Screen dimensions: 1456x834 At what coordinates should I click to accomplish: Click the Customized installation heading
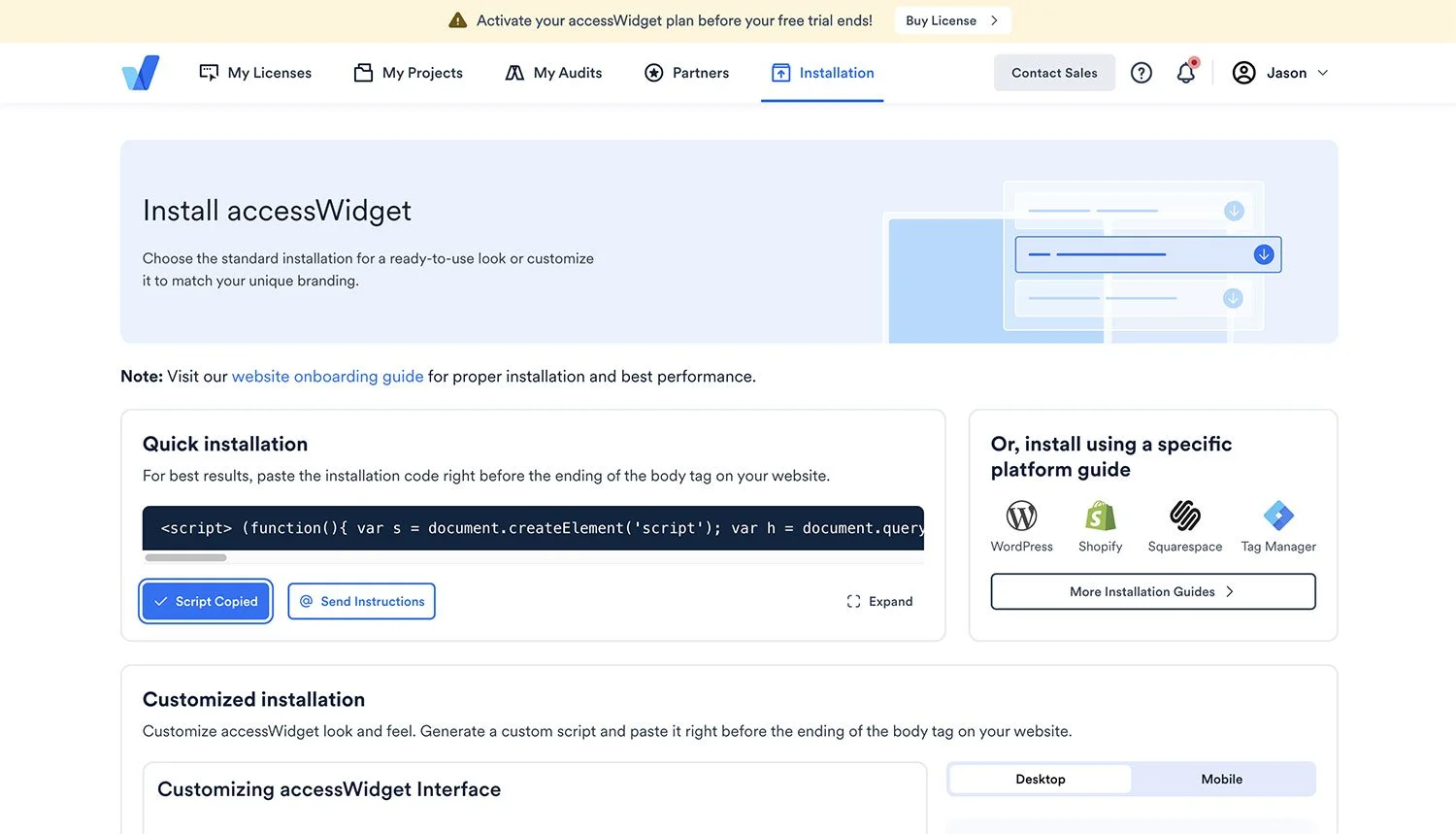pos(253,699)
